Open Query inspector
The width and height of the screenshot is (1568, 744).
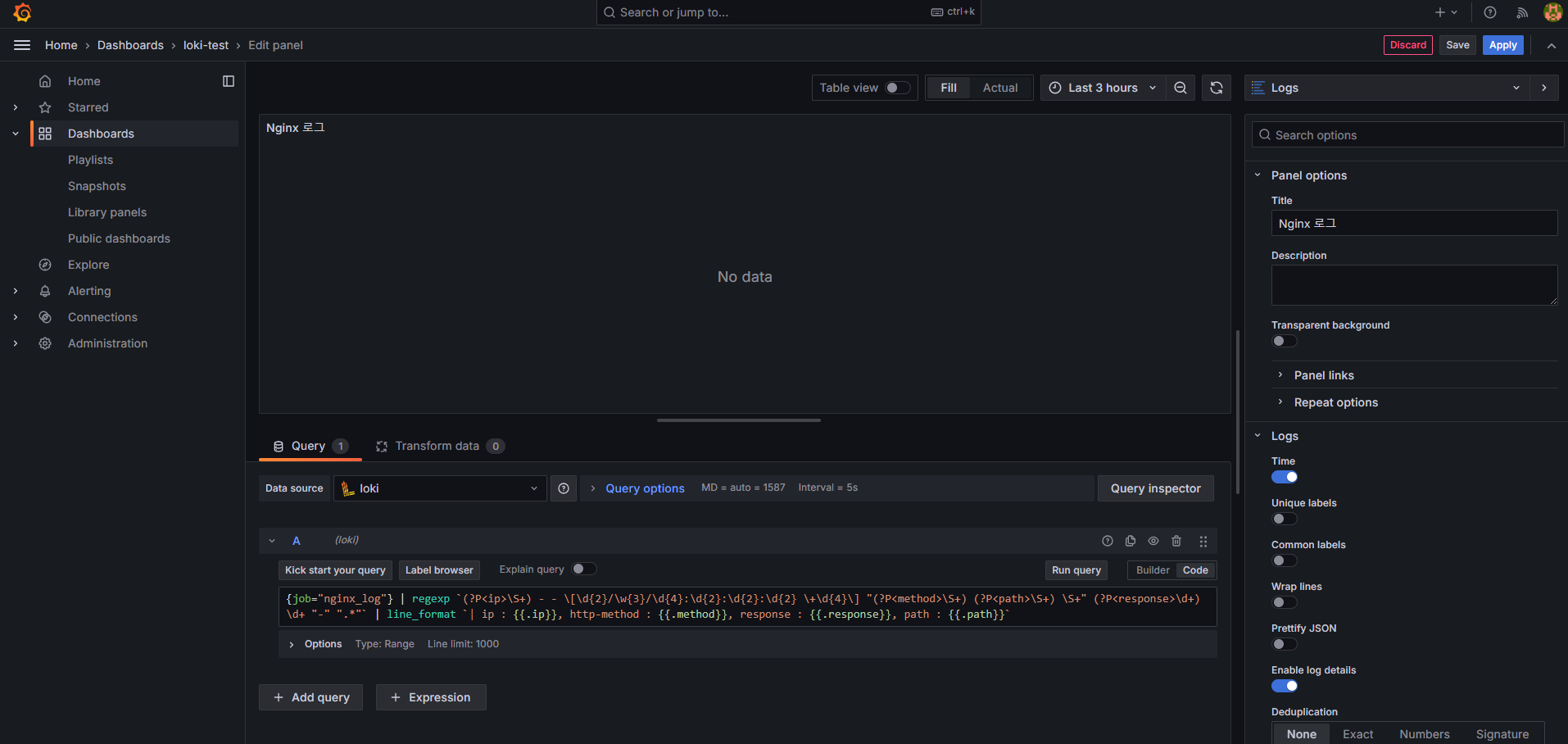click(1155, 488)
